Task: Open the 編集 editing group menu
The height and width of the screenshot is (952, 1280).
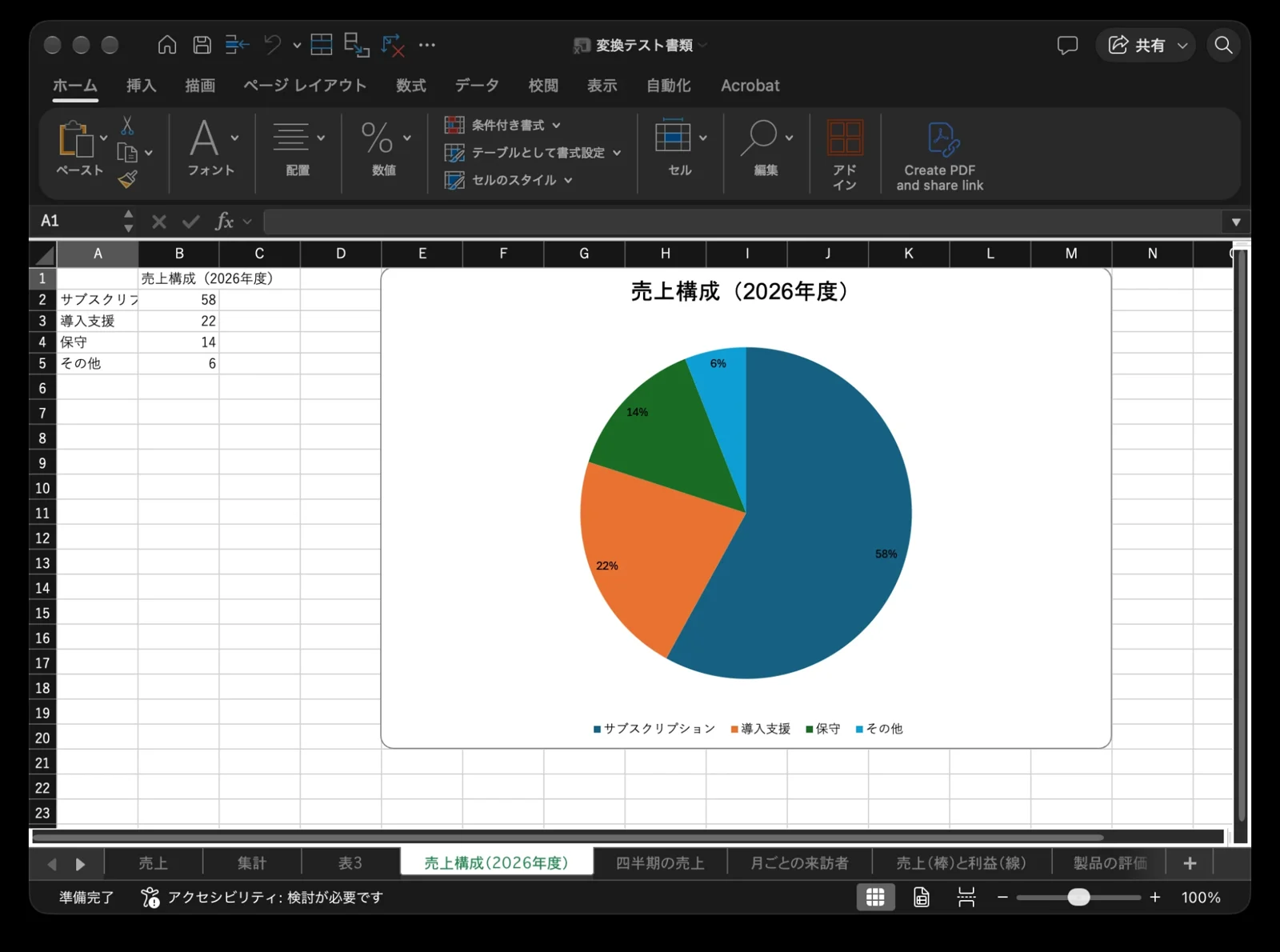Action: coord(766,148)
